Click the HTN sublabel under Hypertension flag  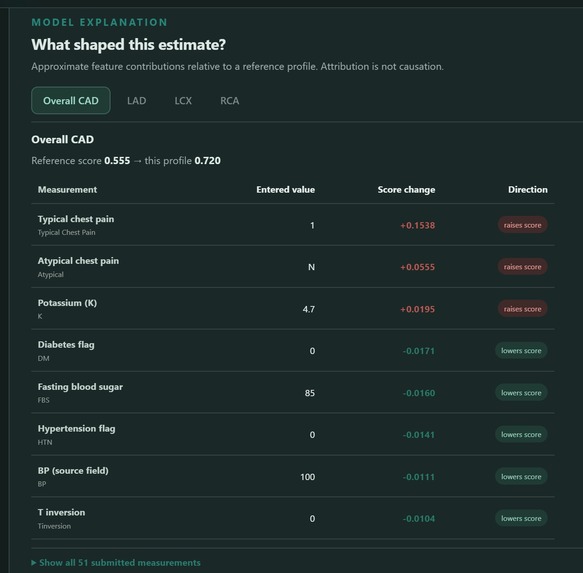click(45, 442)
